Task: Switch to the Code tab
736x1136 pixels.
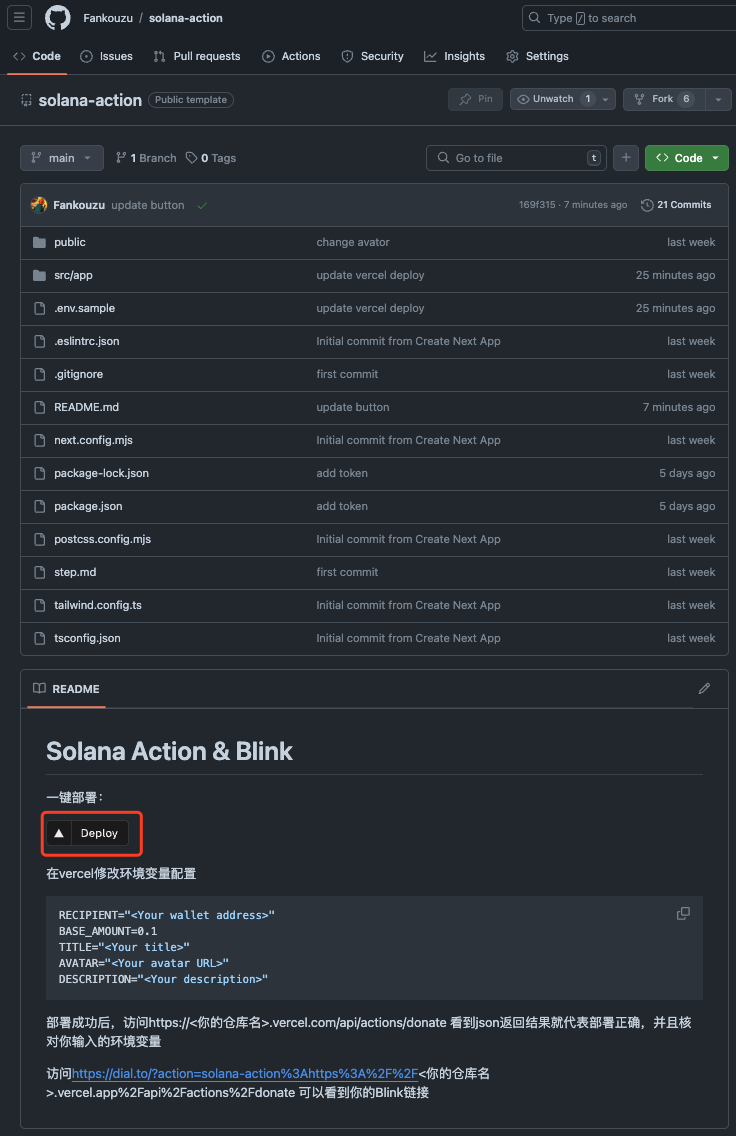Action: point(38,57)
